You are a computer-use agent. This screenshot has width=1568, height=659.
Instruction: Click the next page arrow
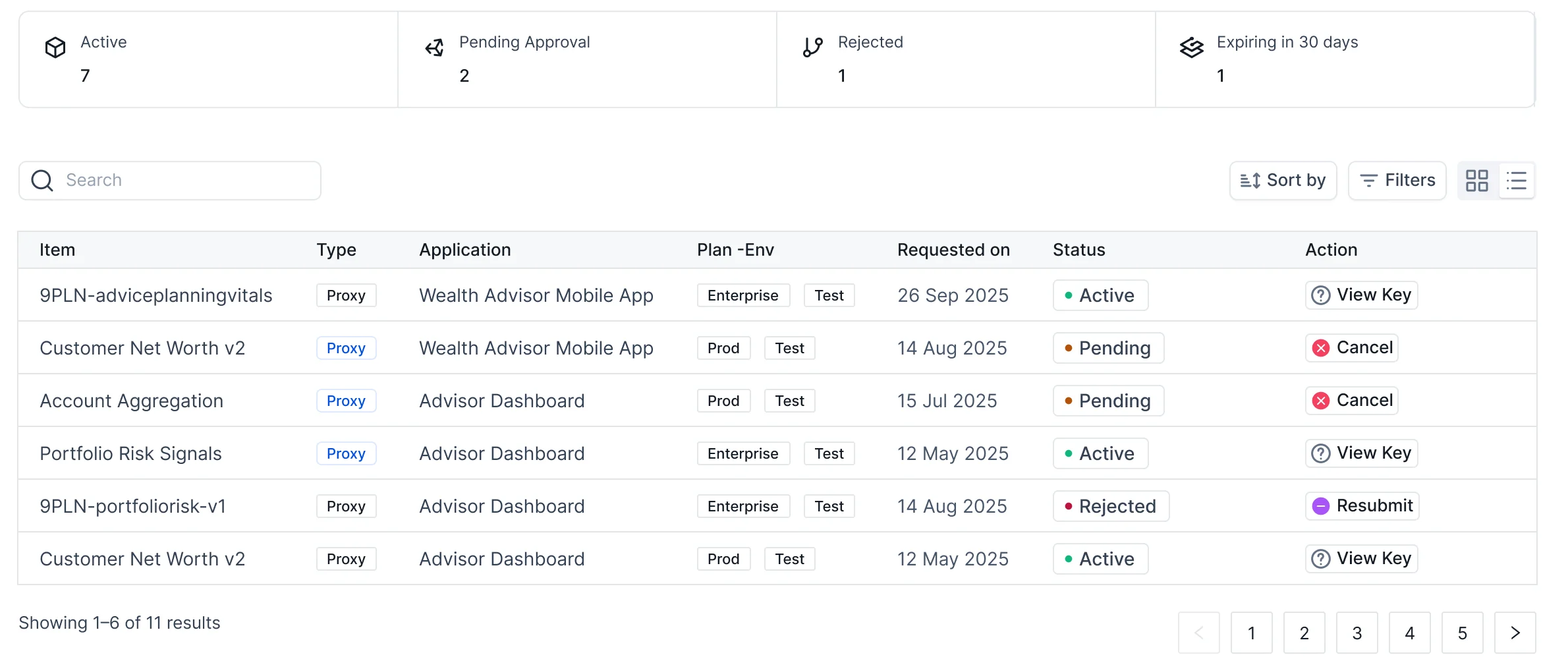tap(1515, 633)
